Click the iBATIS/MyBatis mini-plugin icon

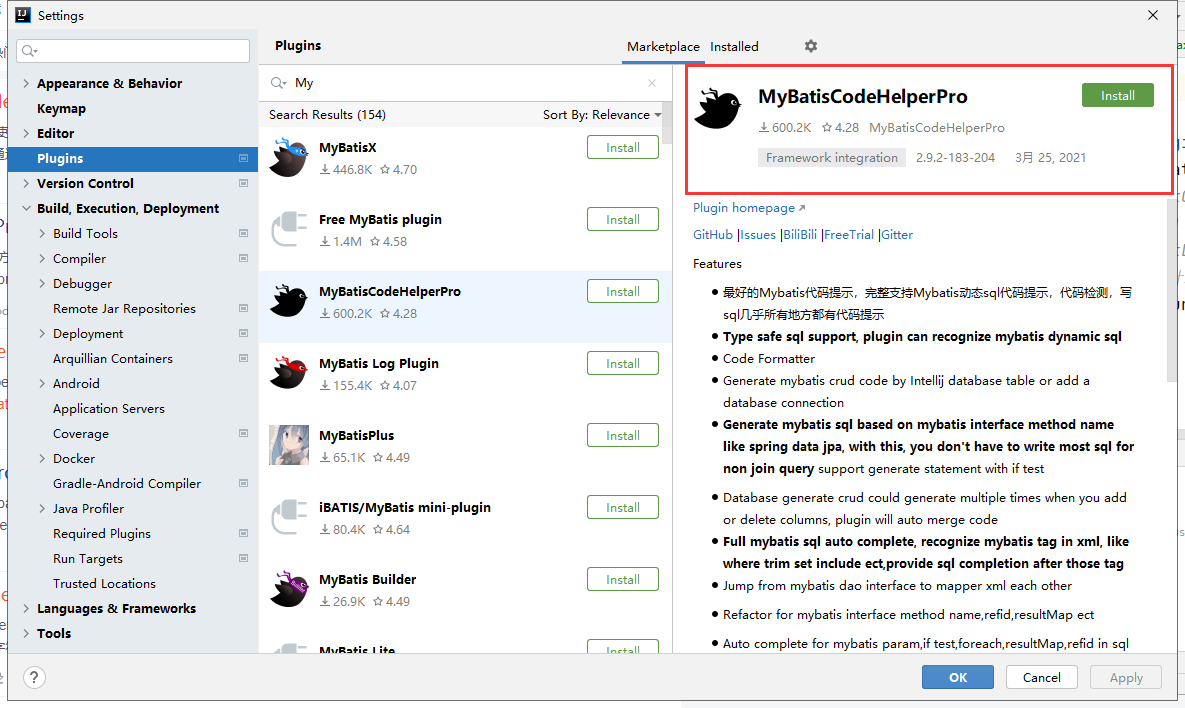(x=289, y=517)
